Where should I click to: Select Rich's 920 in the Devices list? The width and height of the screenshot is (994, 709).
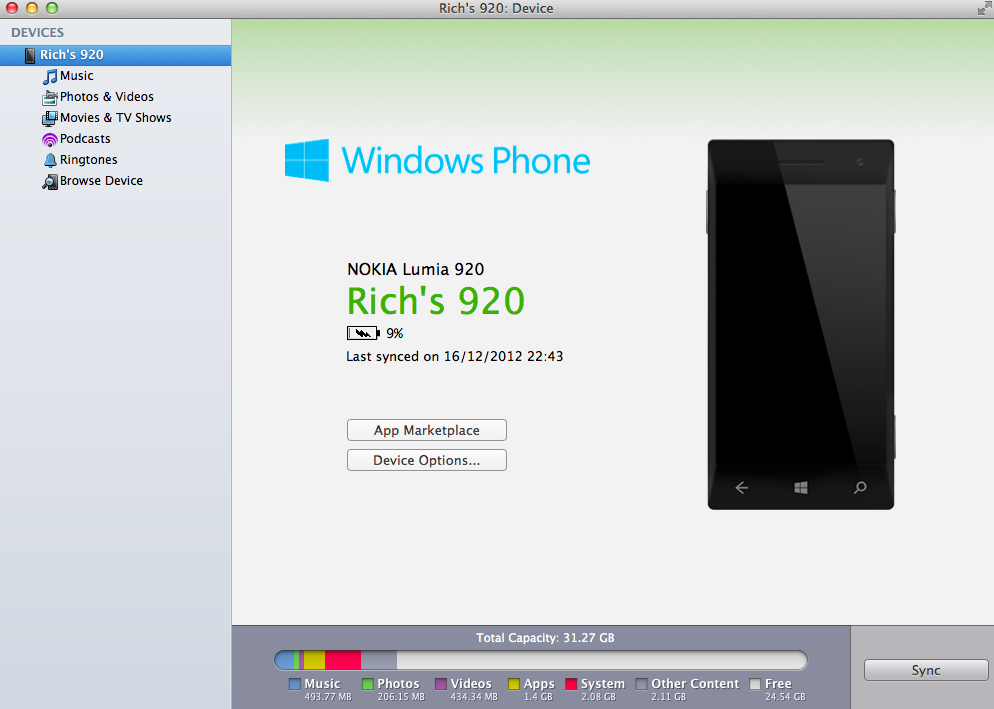coord(72,55)
